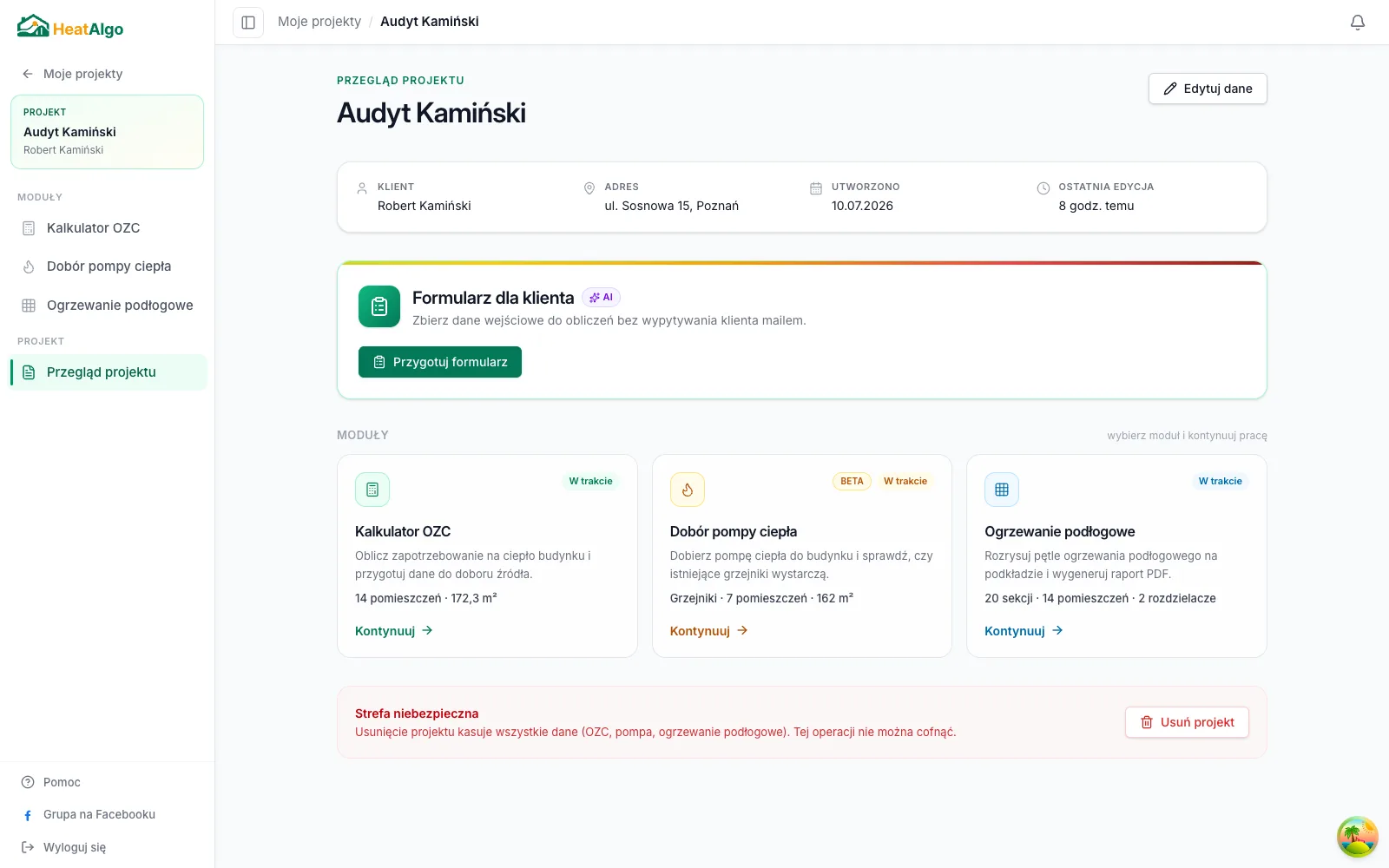Click the Dobór pompy ciepła sidebar icon
Image resolution: width=1389 pixels, height=868 pixels.
coord(29,266)
